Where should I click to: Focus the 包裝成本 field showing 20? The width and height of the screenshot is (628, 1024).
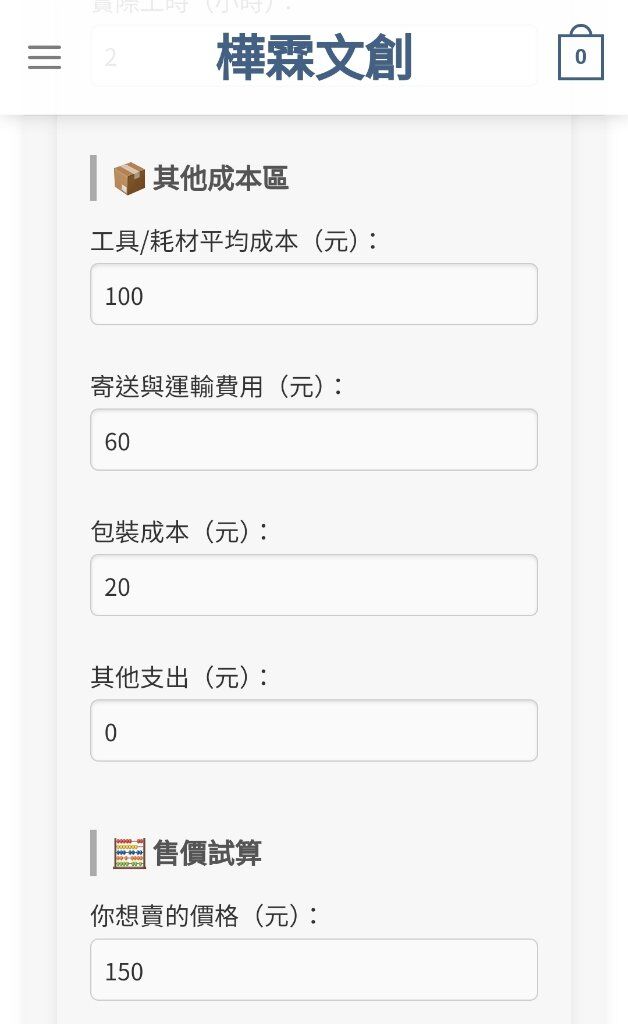[x=314, y=585]
